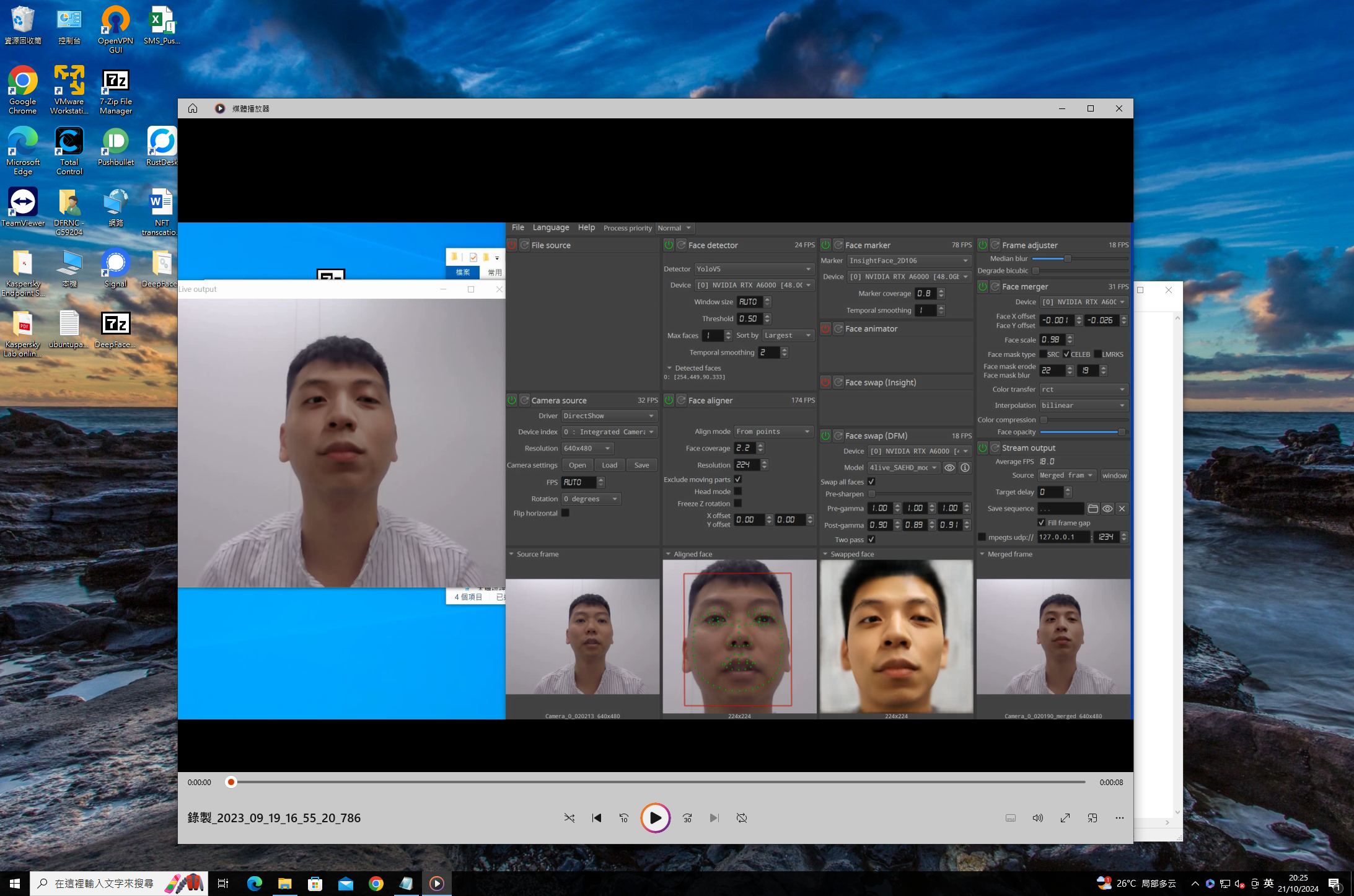The width and height of the screenshot is (1354, 896).
Task: Click the media player taskbar button
Action: (x=437, y=884)
